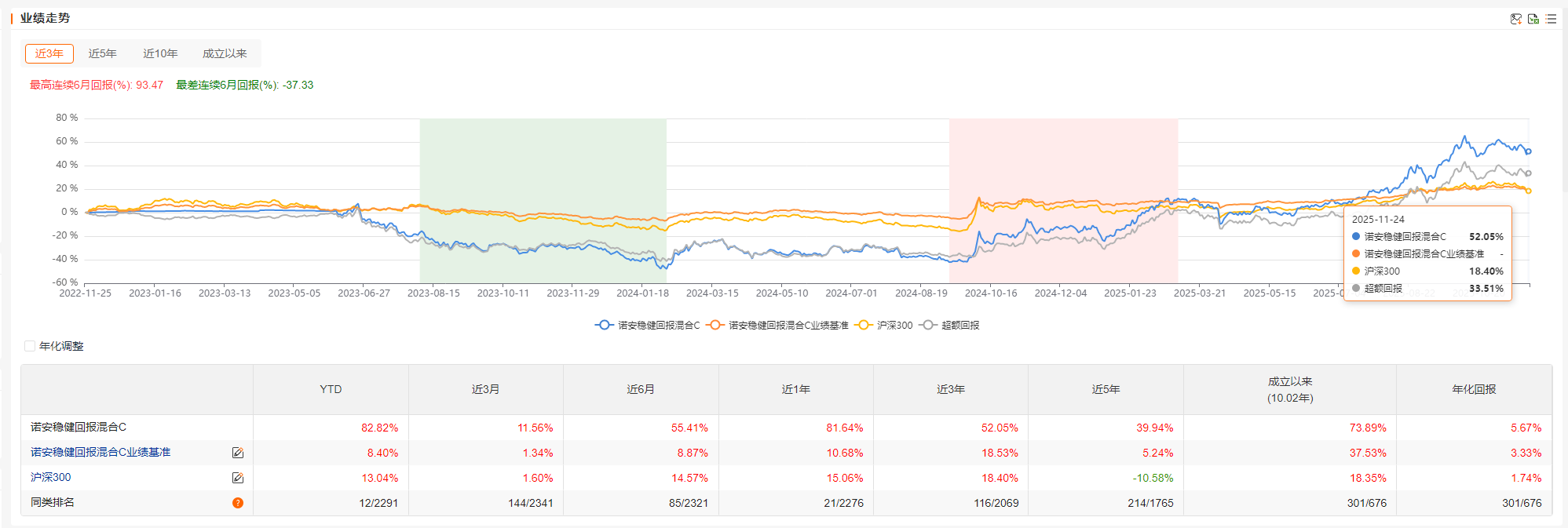Toggle the 沪深300 legend series
The width and height of the screenshot is (1568, 528).
coord(864,325)
